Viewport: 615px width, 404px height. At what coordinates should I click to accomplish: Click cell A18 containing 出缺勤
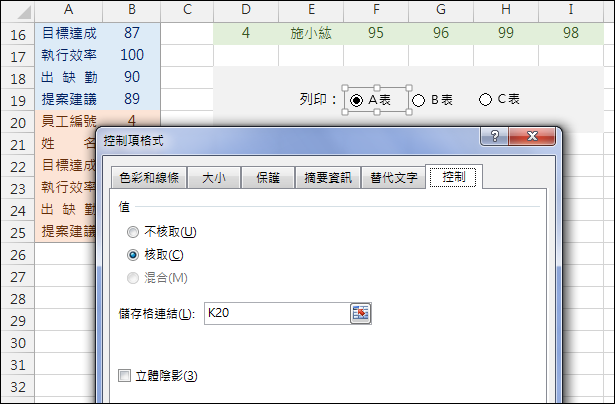[x=69, y=77]
